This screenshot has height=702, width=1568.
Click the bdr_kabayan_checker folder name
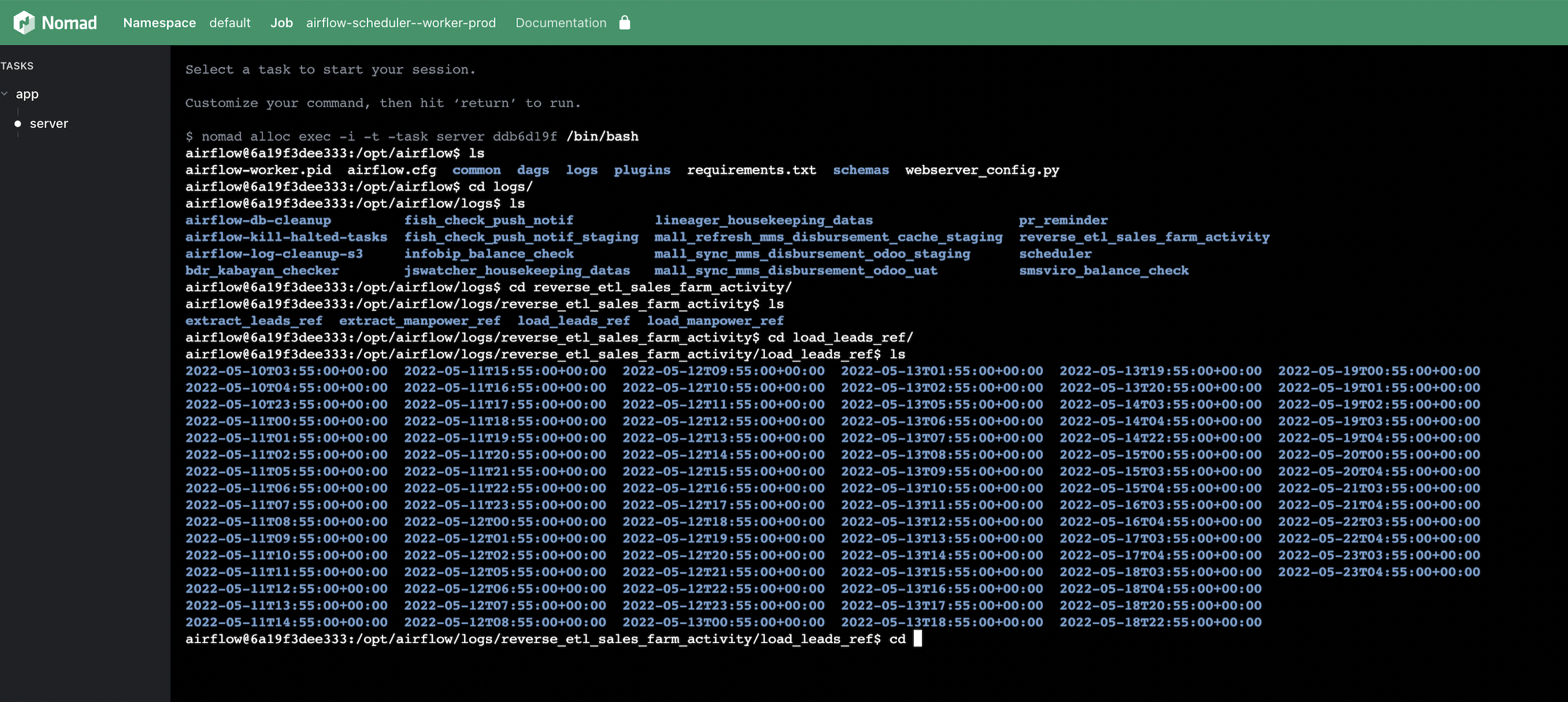tap(262, 270)
